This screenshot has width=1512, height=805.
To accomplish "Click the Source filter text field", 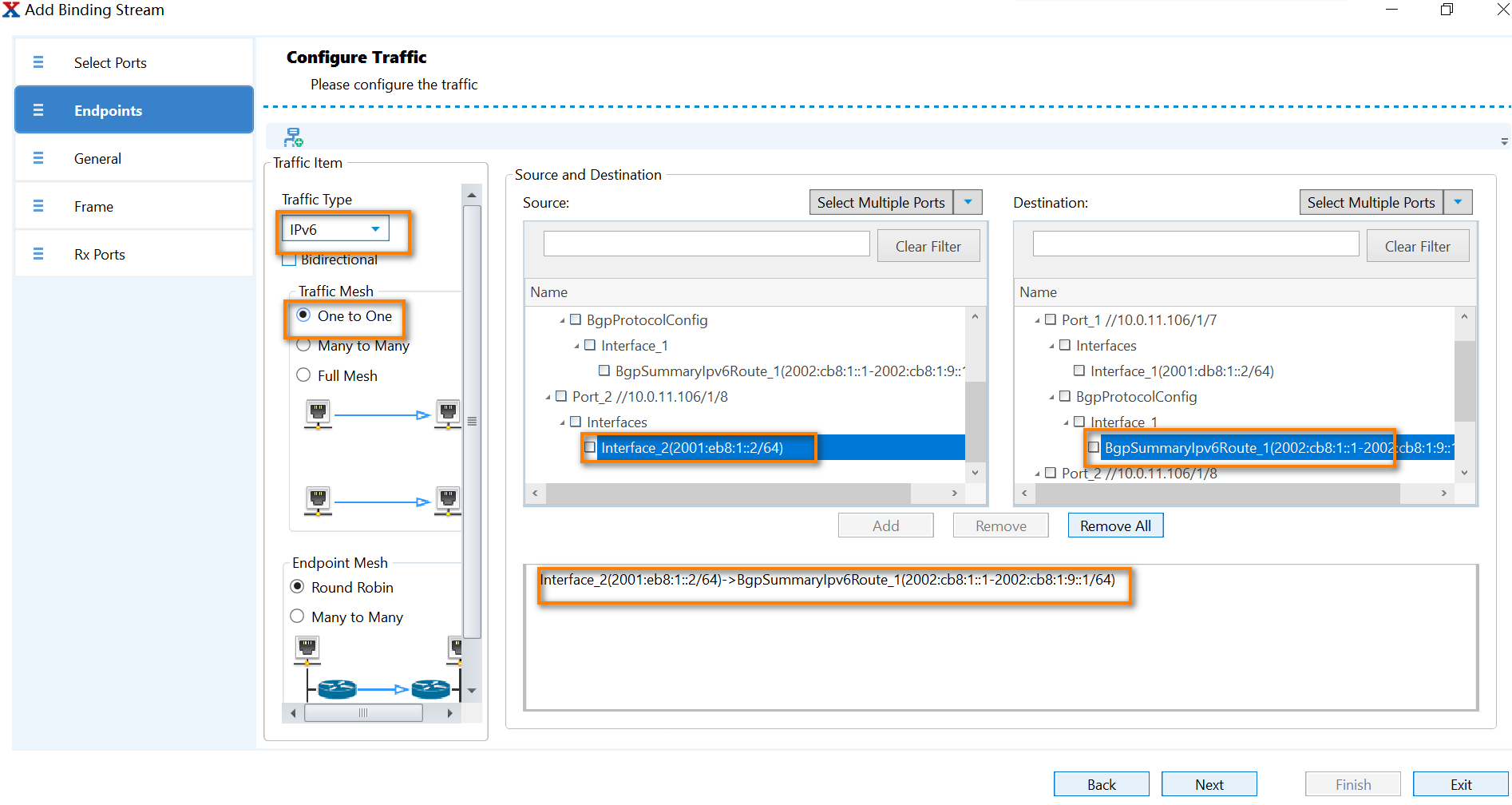I will (x=707, y=244).
